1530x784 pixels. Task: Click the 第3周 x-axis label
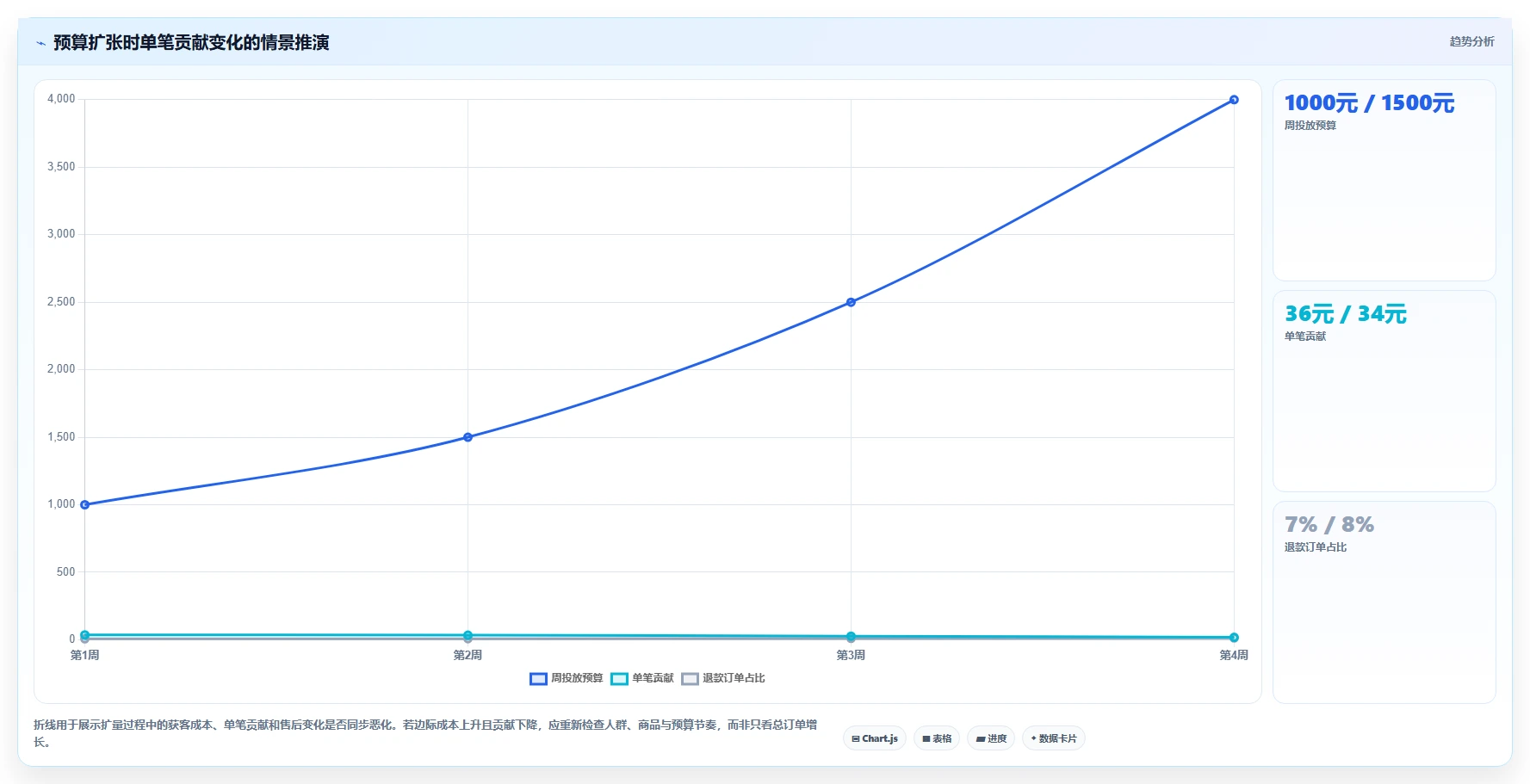[x=851, y=656]
